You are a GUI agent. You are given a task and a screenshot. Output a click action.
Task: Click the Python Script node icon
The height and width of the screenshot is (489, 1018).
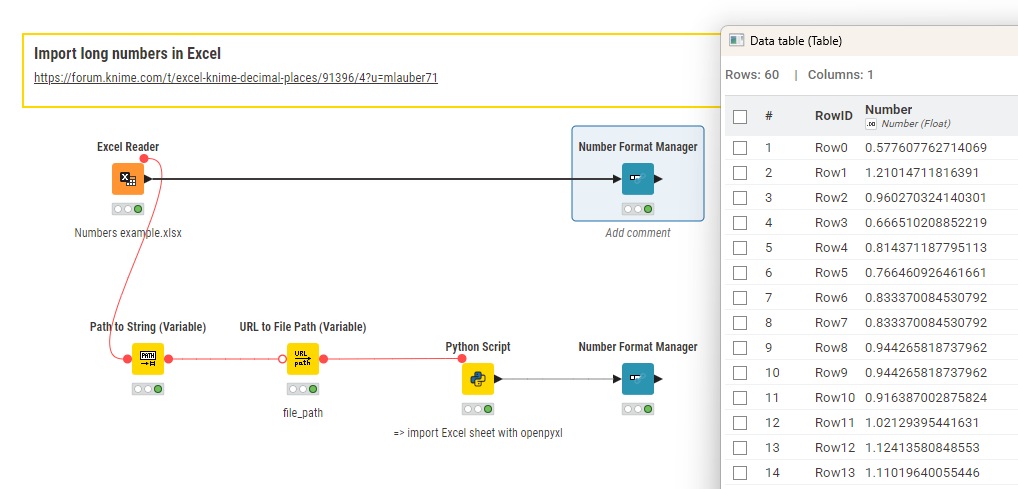[x=477, y=379]
